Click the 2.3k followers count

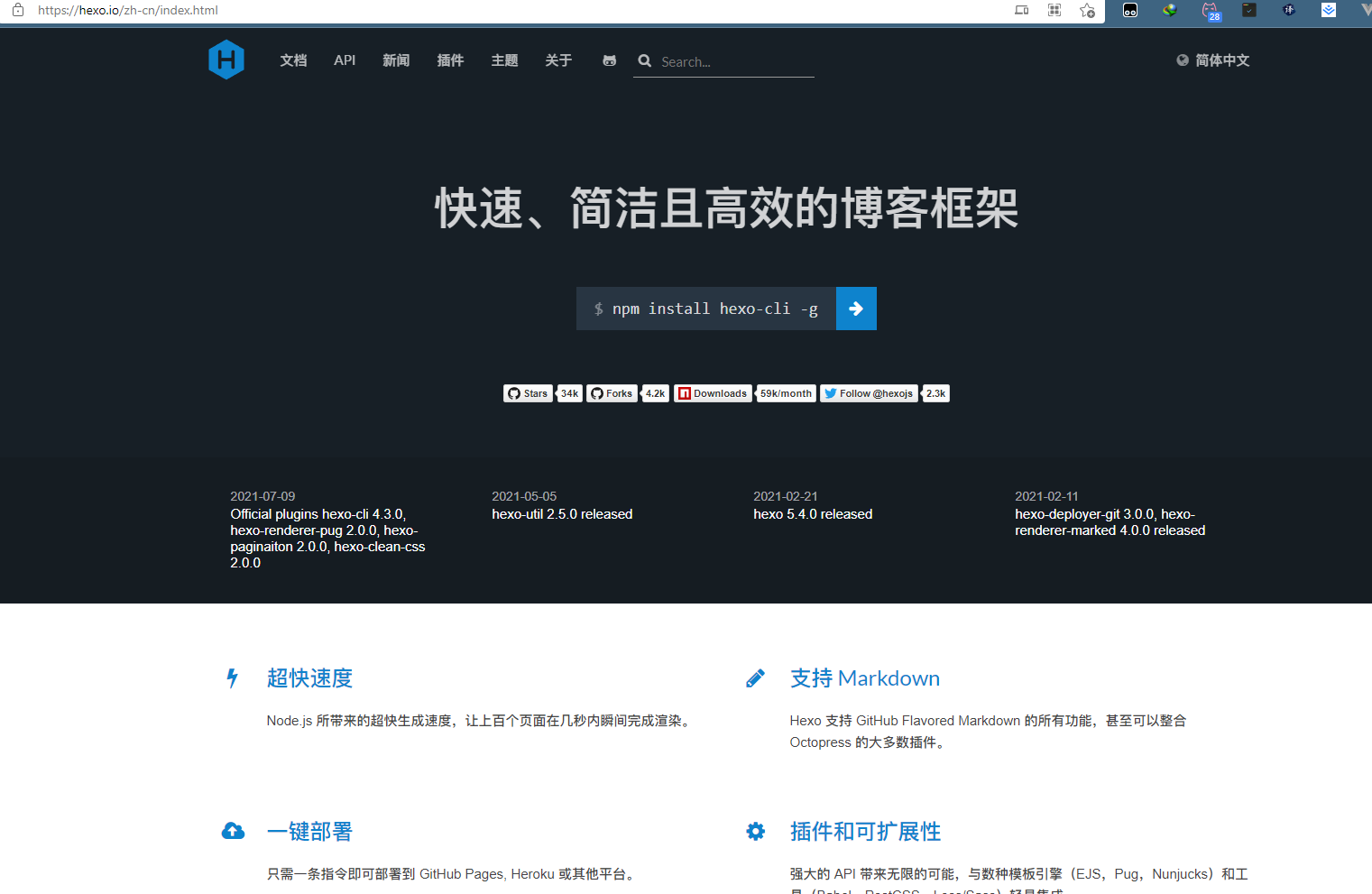935,393
